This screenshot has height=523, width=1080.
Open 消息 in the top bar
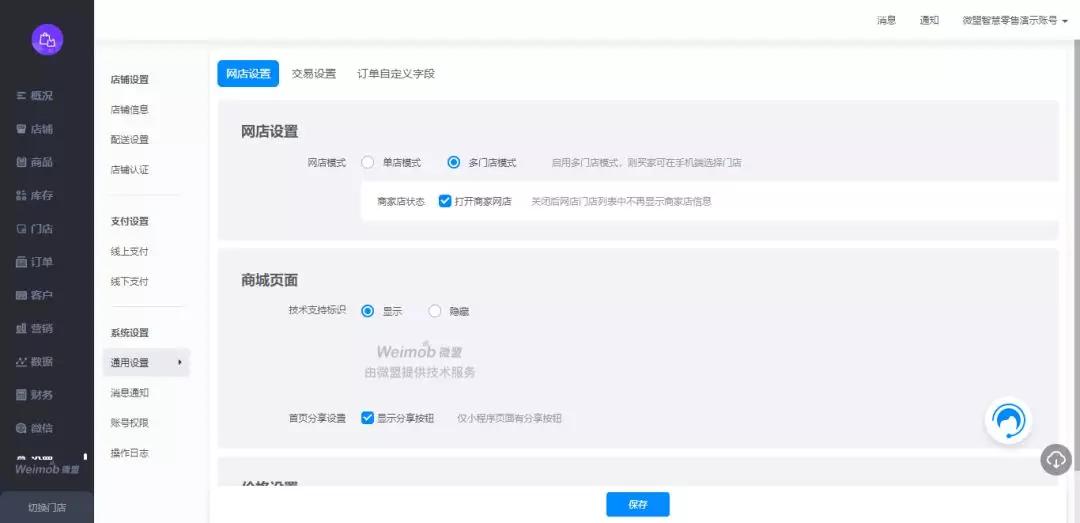[886, 21]
